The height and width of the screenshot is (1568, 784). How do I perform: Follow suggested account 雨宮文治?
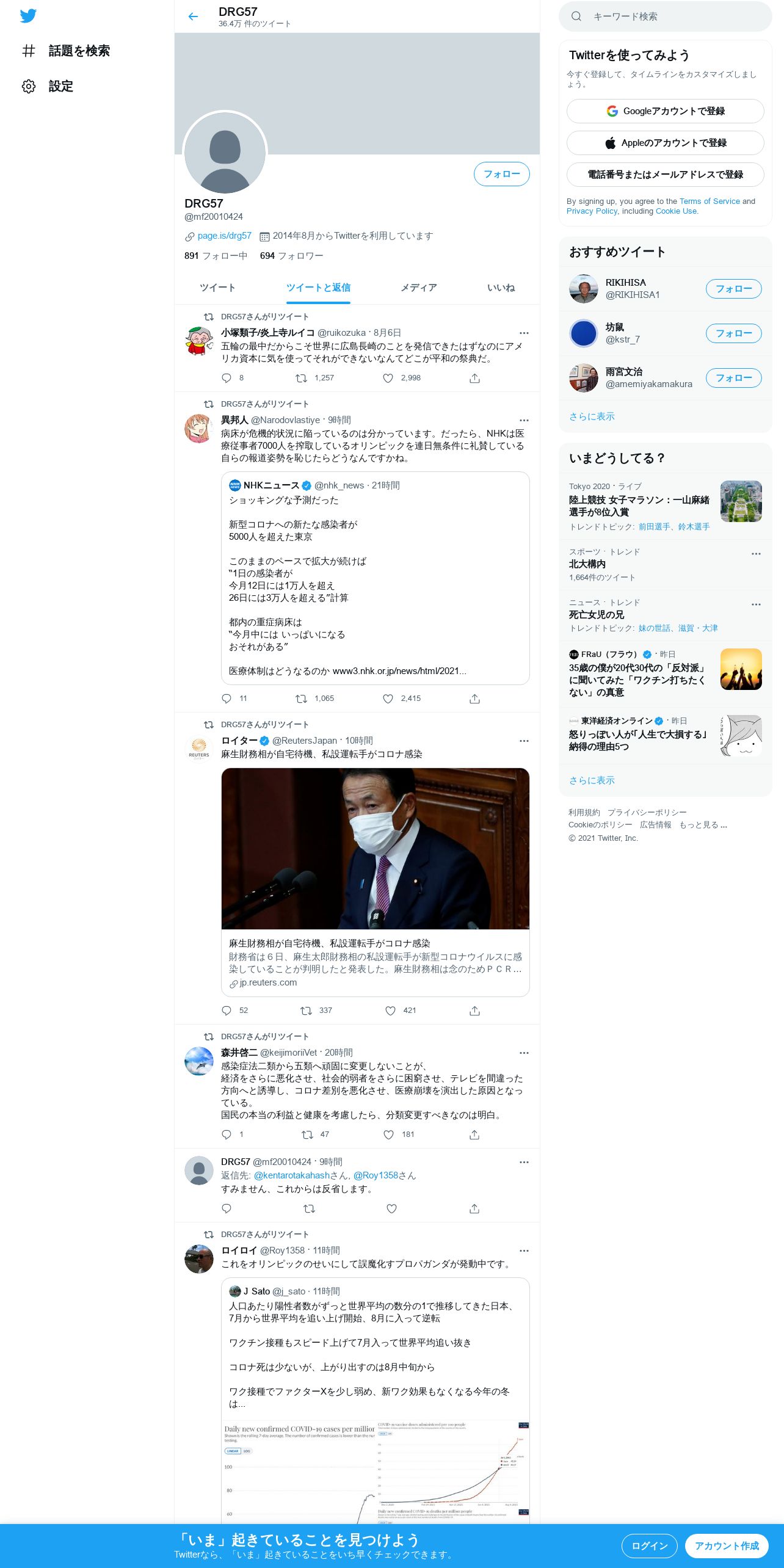click(x=733, y=378)
